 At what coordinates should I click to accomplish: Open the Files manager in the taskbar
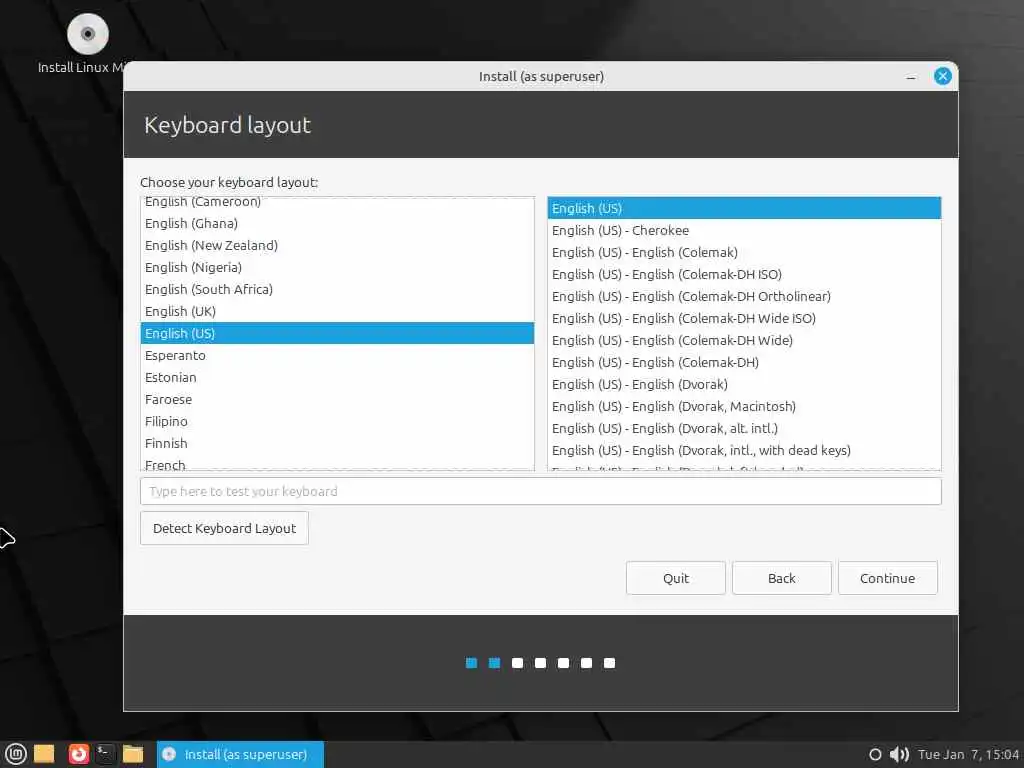[x=133, y=754]
